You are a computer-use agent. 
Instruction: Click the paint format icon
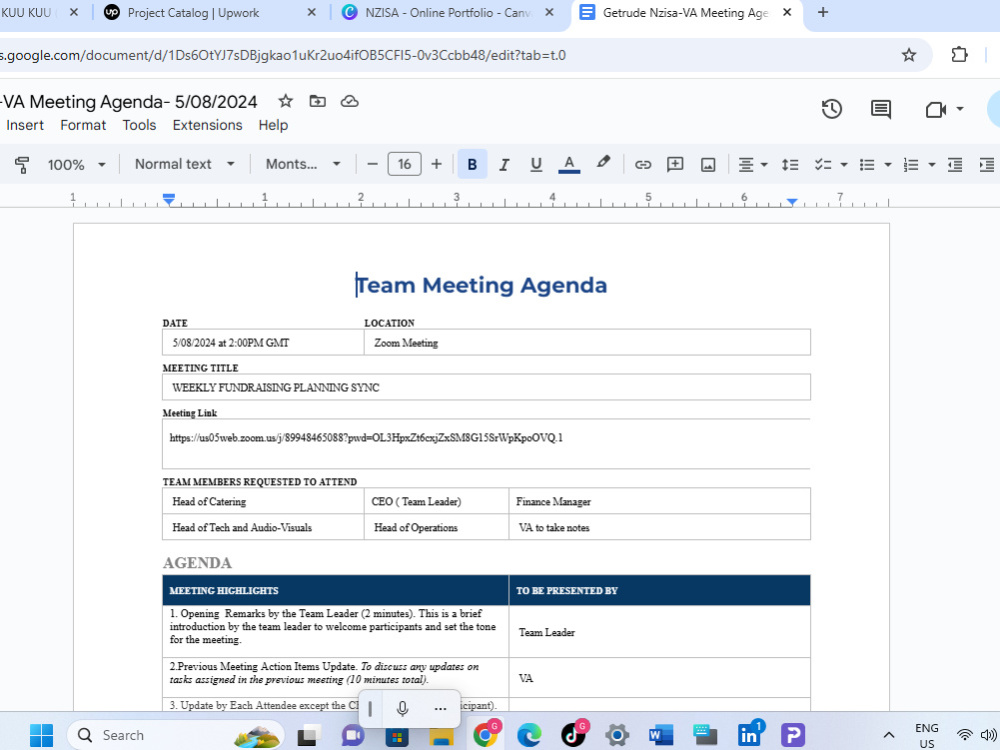tap(22, 165)
